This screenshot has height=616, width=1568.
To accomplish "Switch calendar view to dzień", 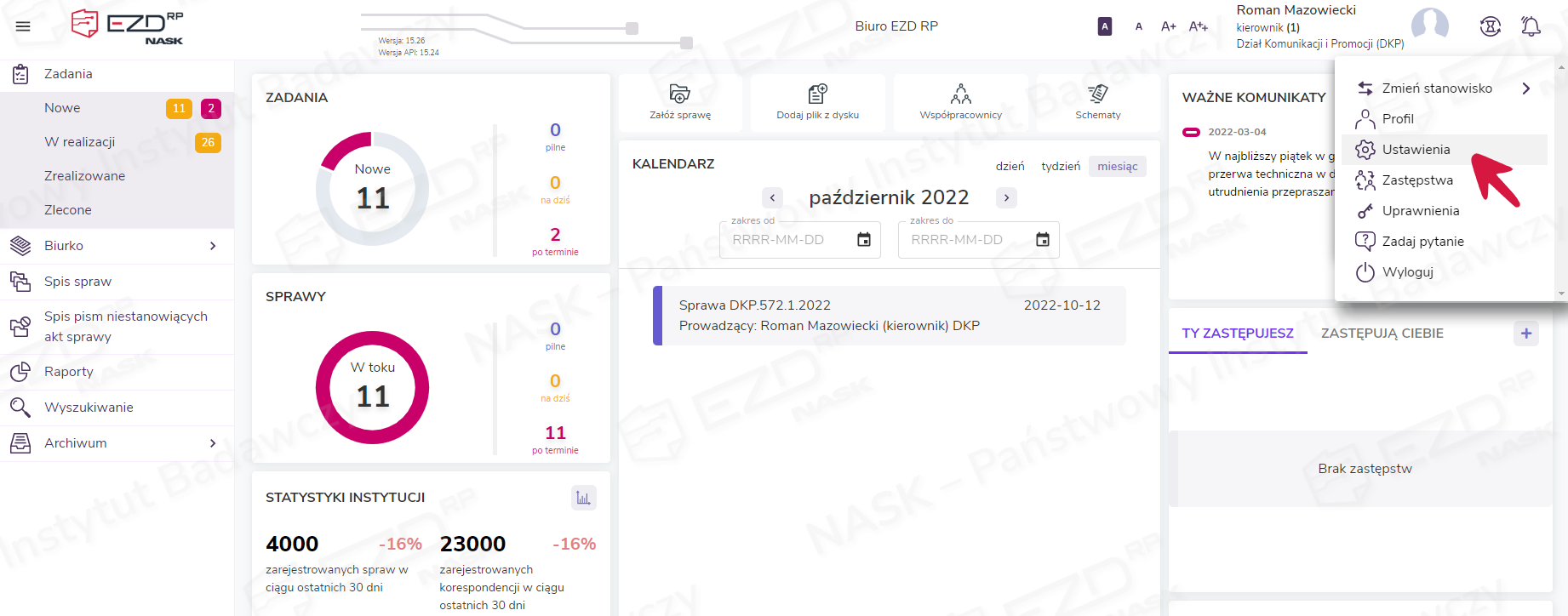I will pos(1010,167).
